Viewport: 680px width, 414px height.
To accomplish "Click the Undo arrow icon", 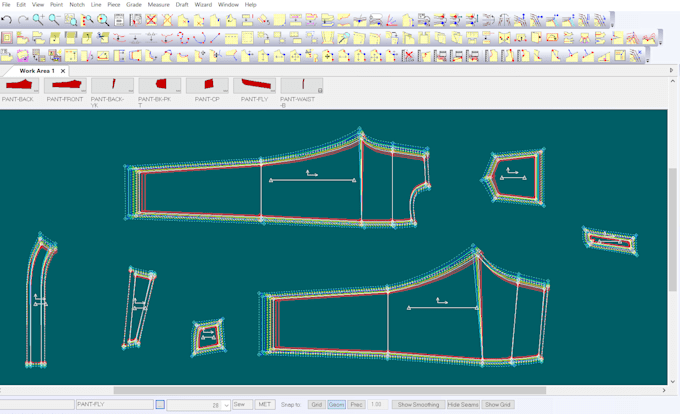I will tap(7, 20).
